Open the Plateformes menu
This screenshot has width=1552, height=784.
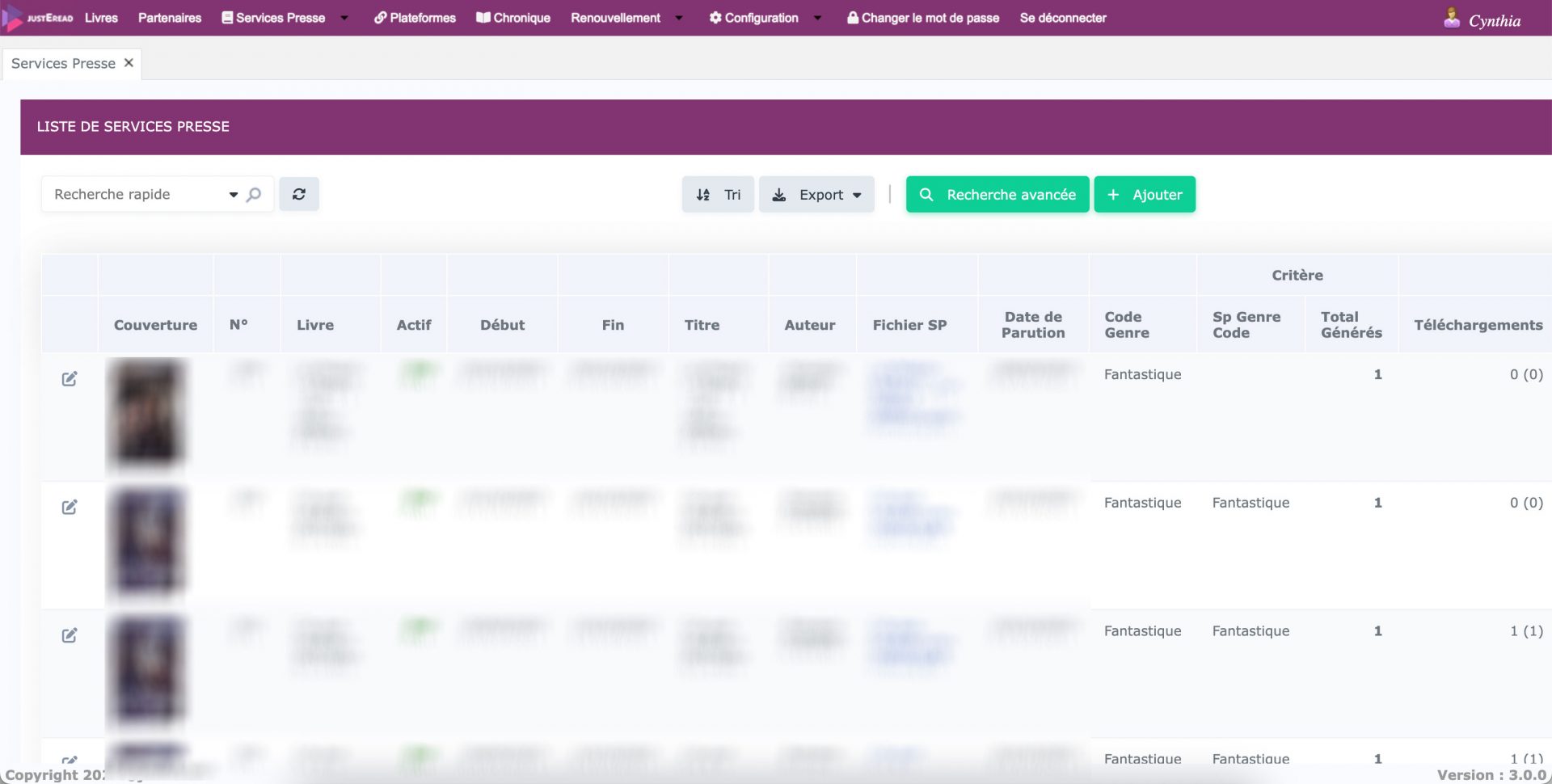(415, 18)
